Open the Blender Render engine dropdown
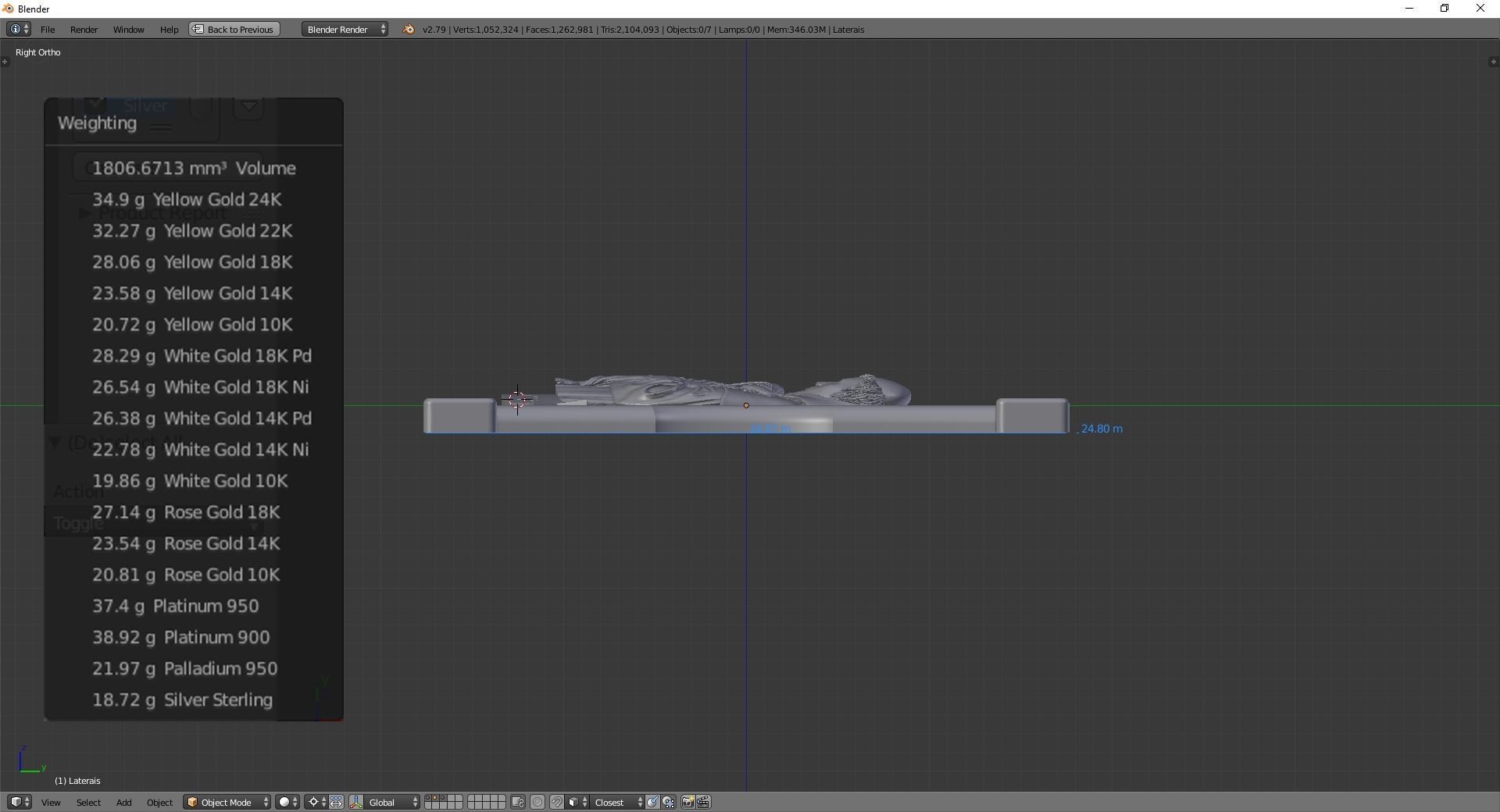This screenshot has width=1500, height=812. [345, 30]
